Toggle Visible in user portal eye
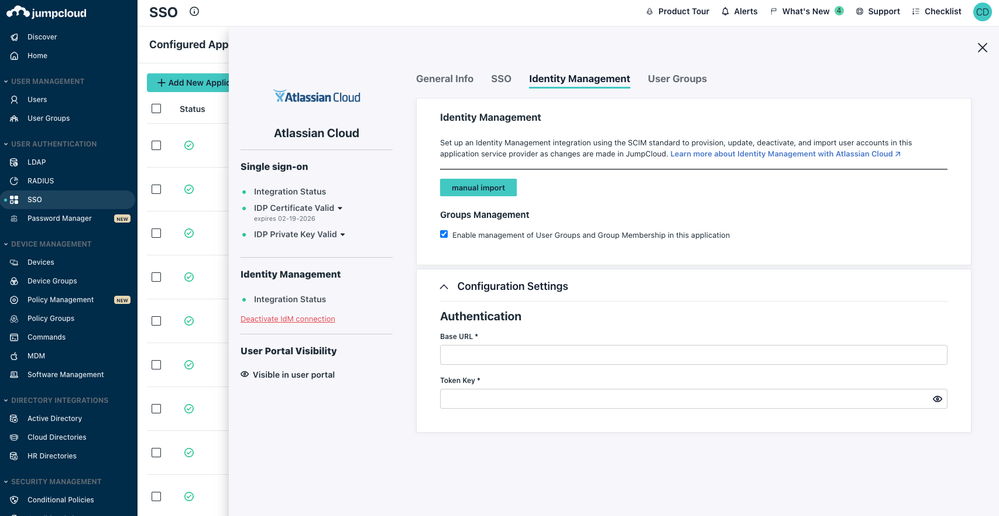The width and height of the screenshot is (999, 516). point(245,375)
